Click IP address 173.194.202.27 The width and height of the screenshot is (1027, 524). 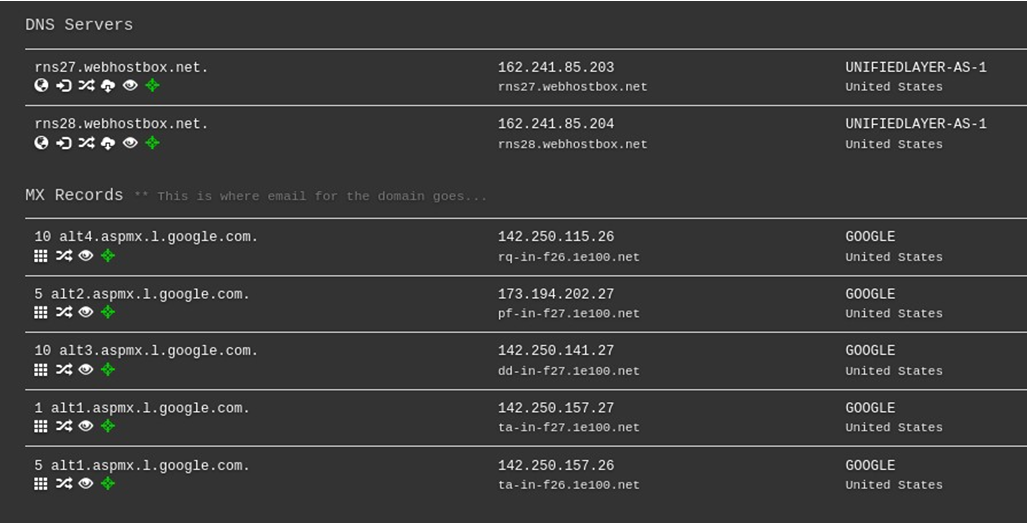tap(556, 294)
